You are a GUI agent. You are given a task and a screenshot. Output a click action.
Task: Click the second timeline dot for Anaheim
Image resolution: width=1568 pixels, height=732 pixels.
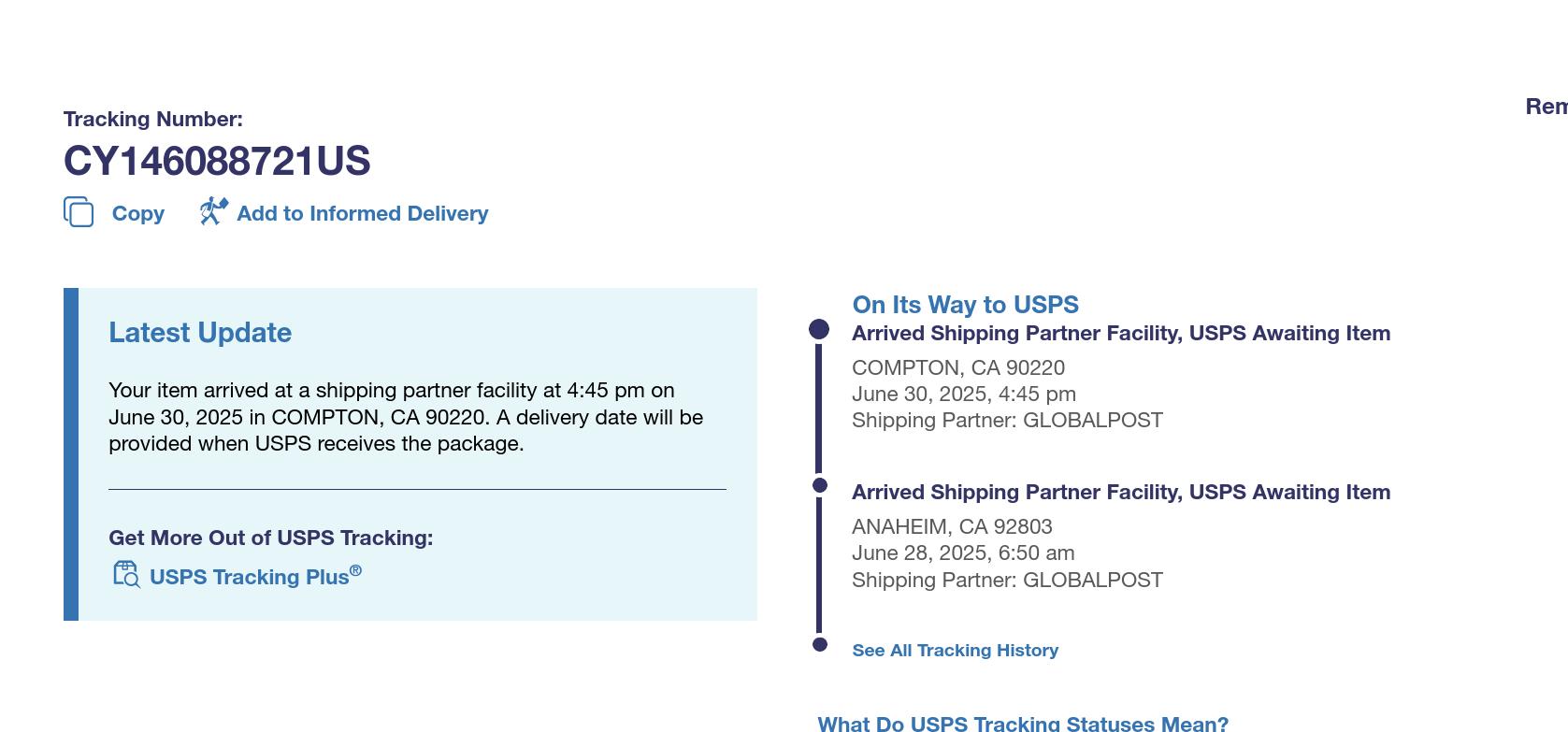(x=820, y=485)
